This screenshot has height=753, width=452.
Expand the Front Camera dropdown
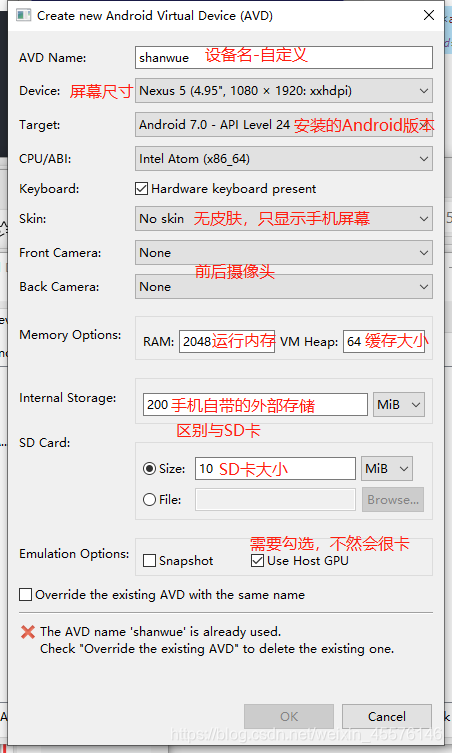tap(284, 253)
